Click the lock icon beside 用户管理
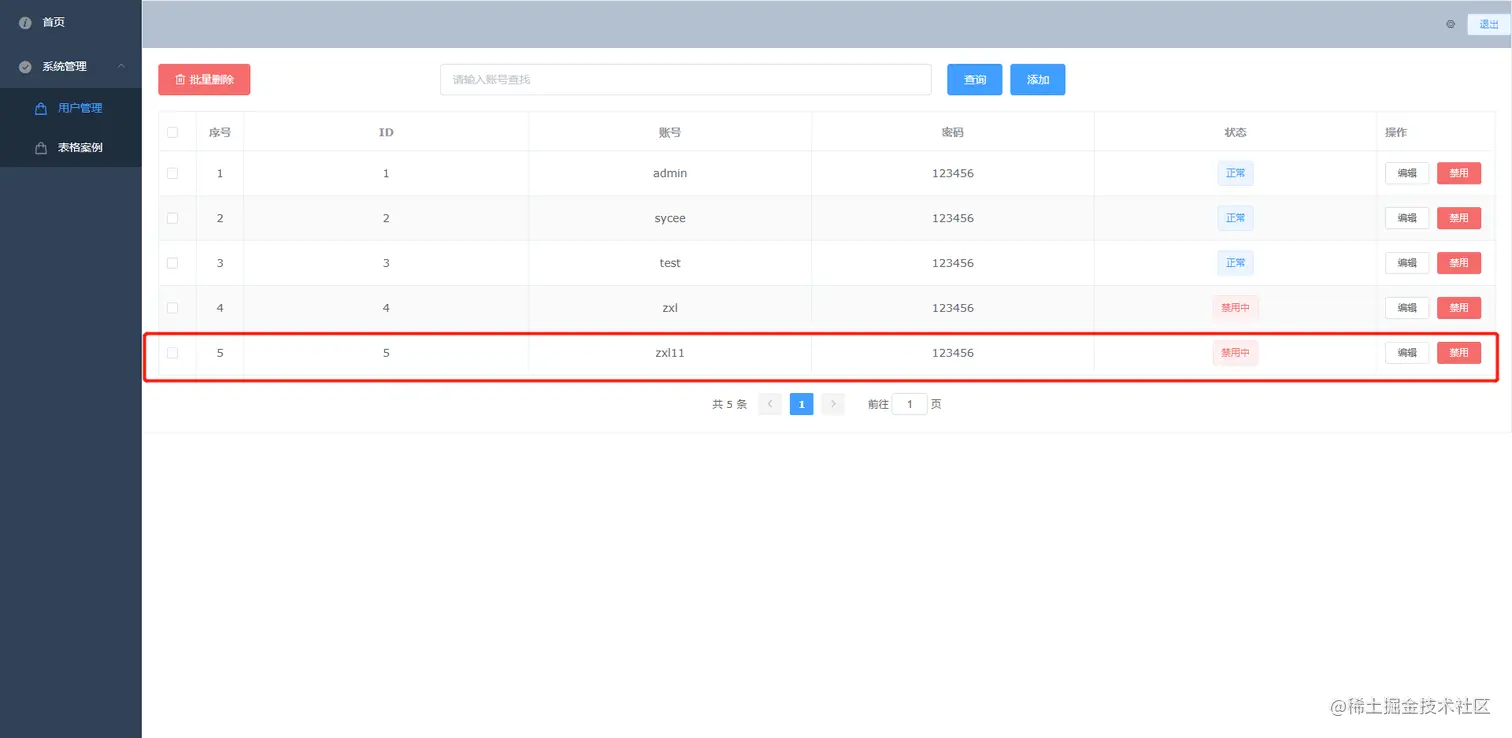The height and width of the screenshot is (738, 1512). pyautogui.click(x=41, y=108)
